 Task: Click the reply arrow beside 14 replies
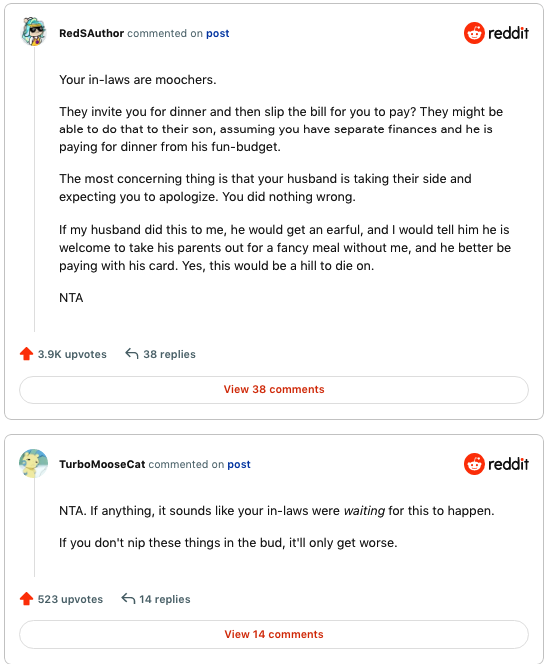click(x=128, y=598)
